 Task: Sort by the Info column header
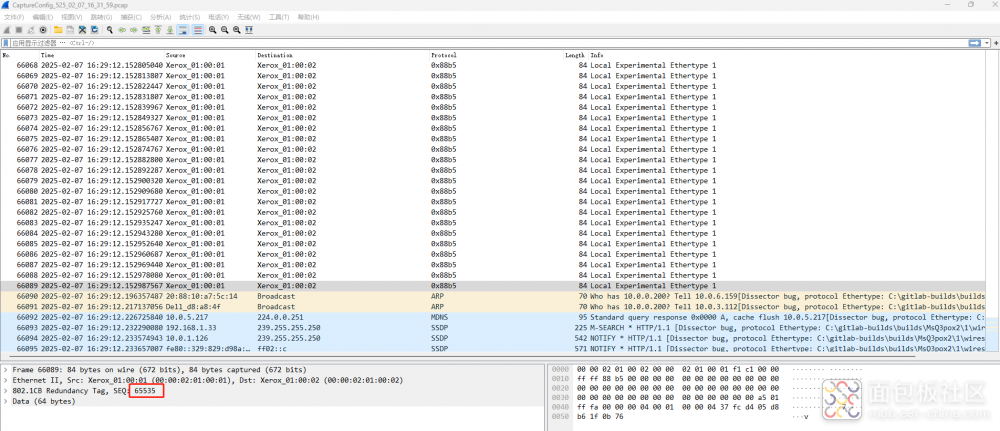point(786,55)
